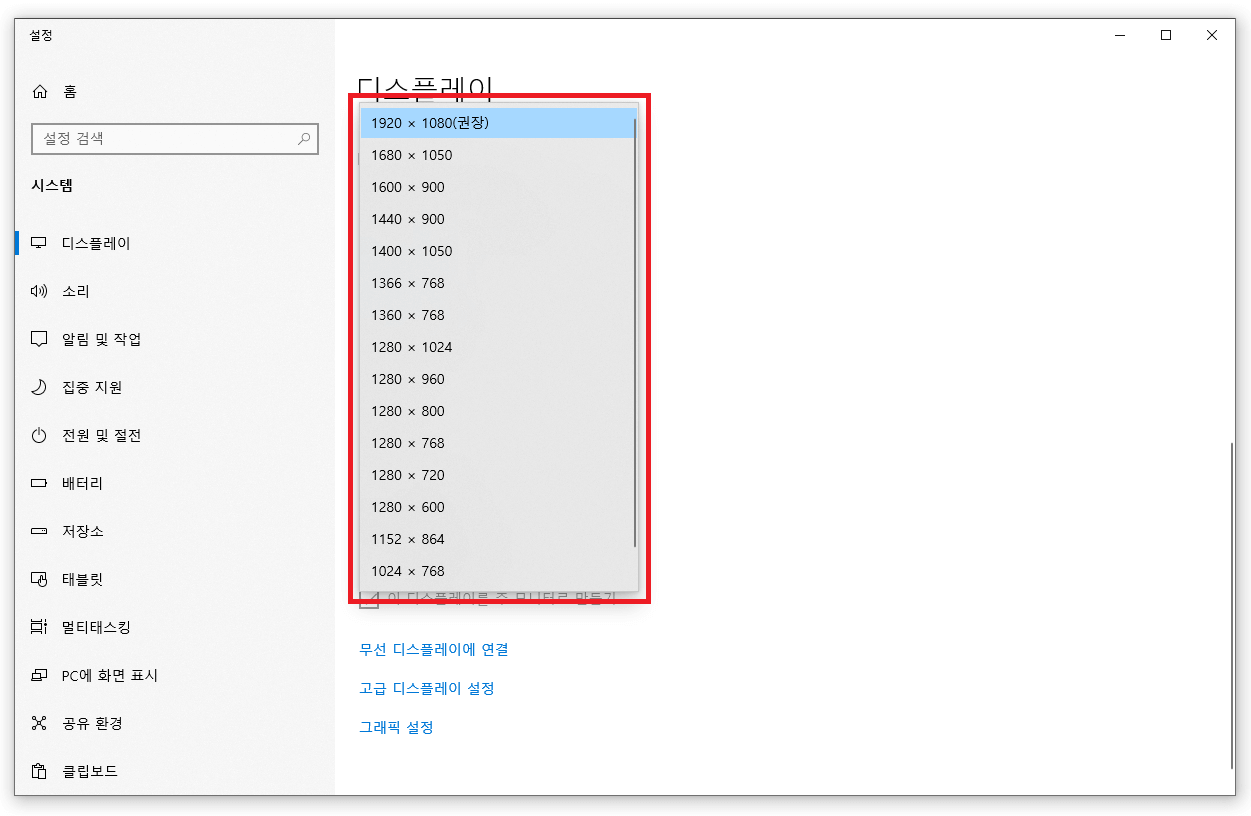
Task: Click the PC에 화면 표시 projection icon
Action: [x=40, y=675]
